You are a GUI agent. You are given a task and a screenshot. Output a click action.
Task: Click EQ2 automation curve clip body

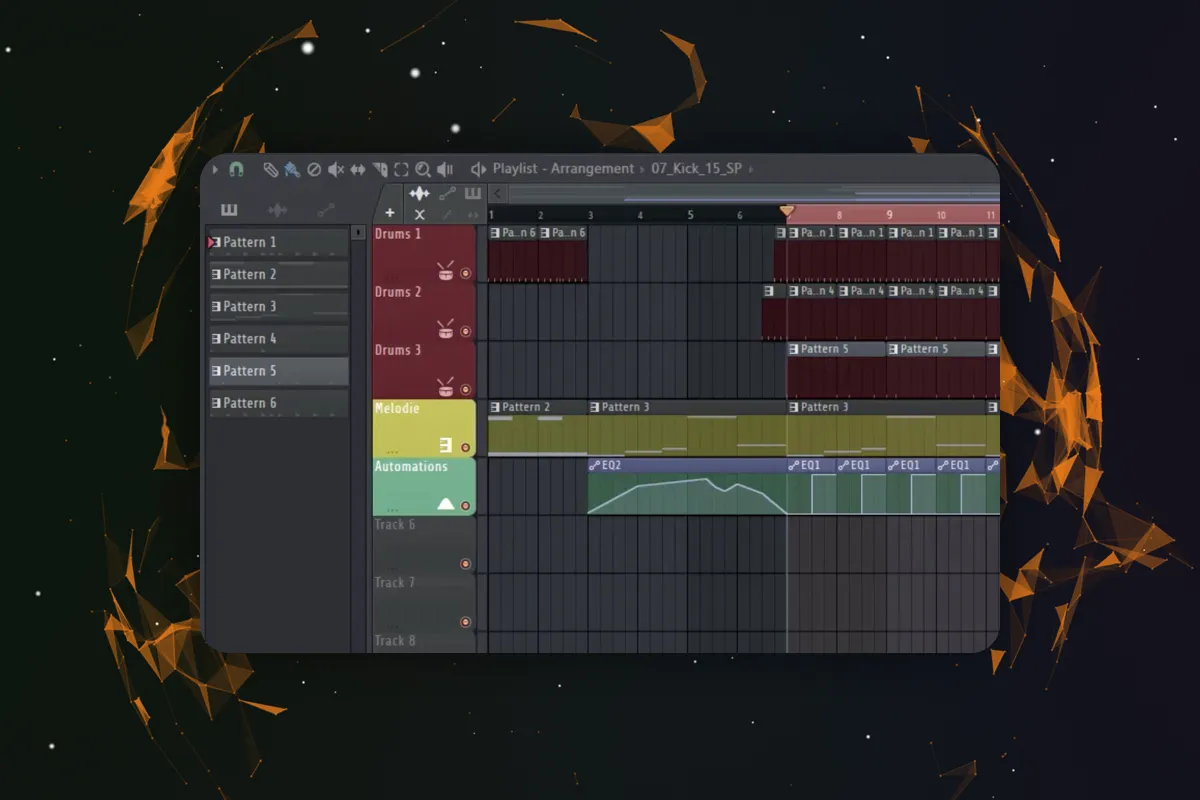tap(687, 494)
